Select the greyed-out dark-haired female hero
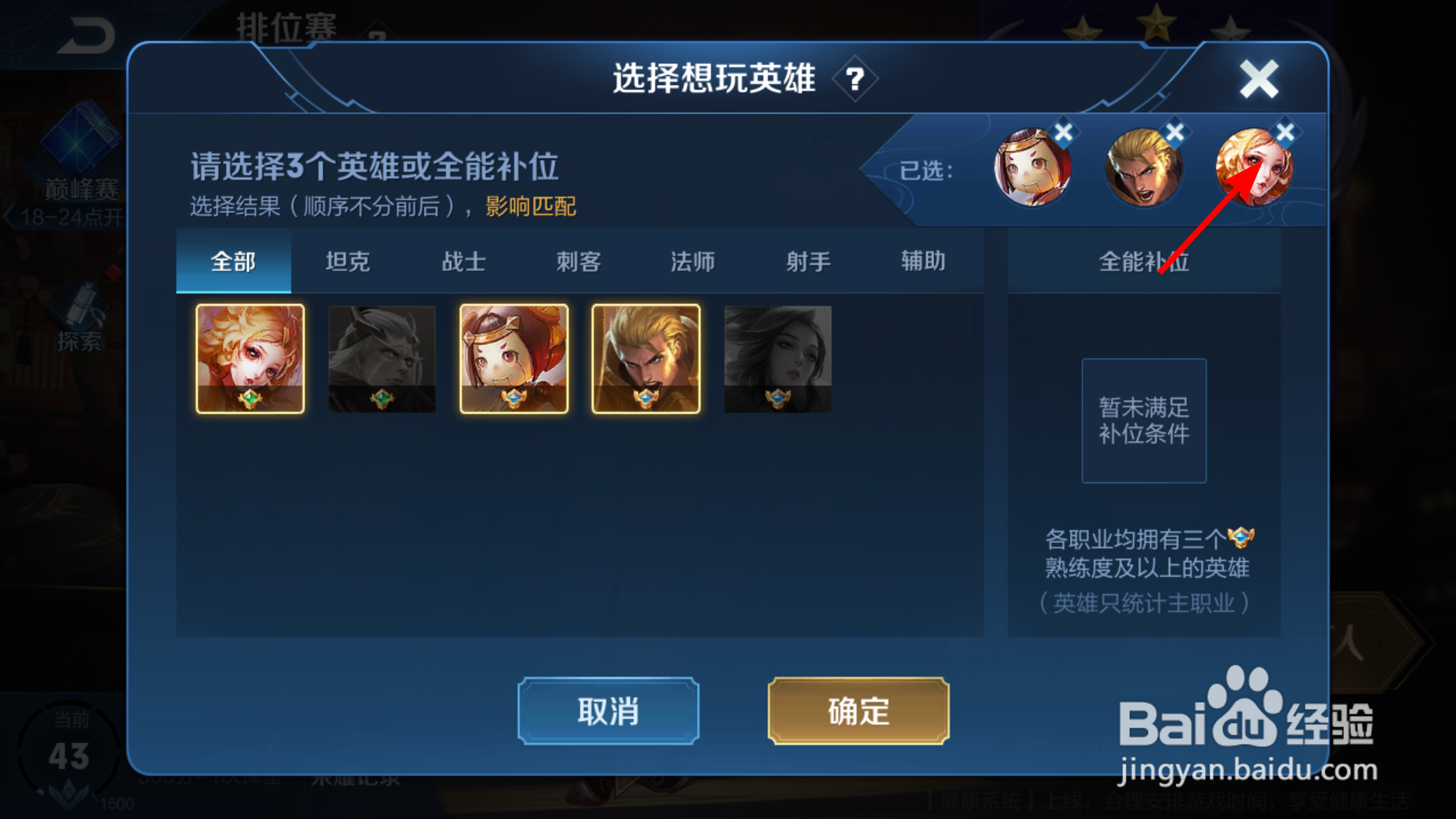The width and height of the screenshot is (1456, 819). [x=777, y=359]
